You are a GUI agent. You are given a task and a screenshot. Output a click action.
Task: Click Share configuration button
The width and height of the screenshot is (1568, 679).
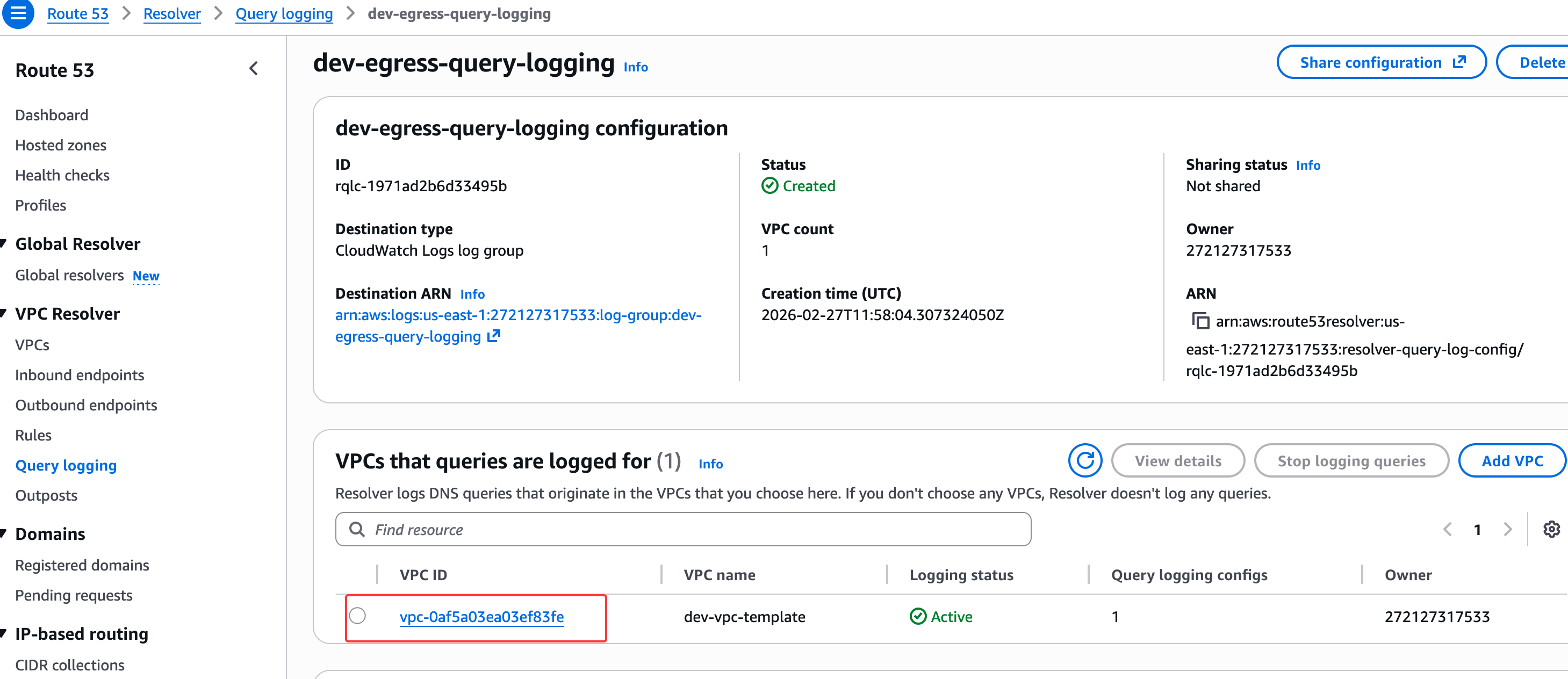pos(1381,62)
